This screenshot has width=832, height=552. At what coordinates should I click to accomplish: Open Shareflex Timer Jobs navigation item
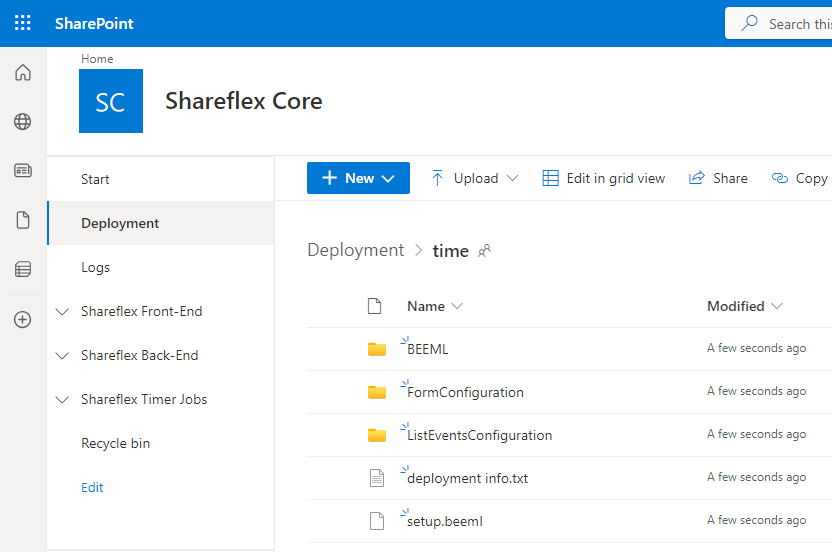coord(144,399)
